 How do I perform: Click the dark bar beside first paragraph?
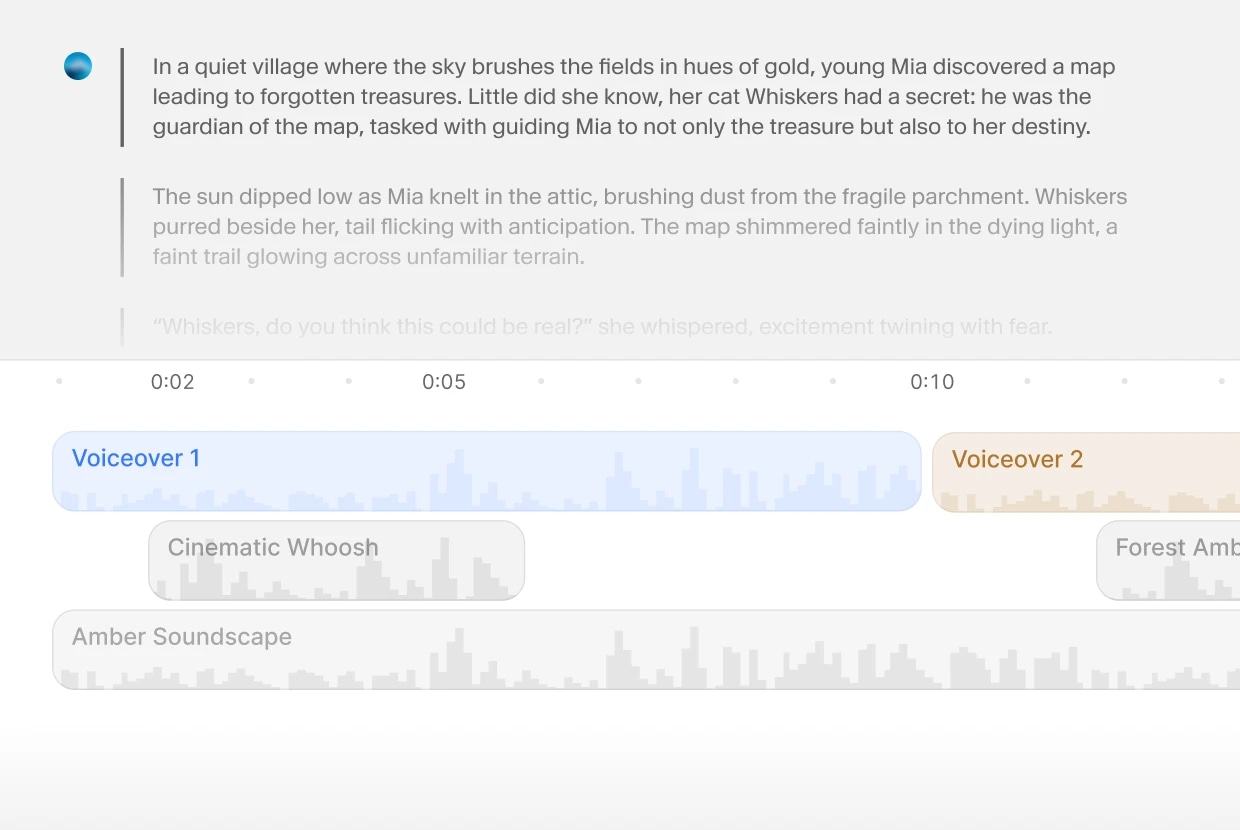tap(122, 97)
